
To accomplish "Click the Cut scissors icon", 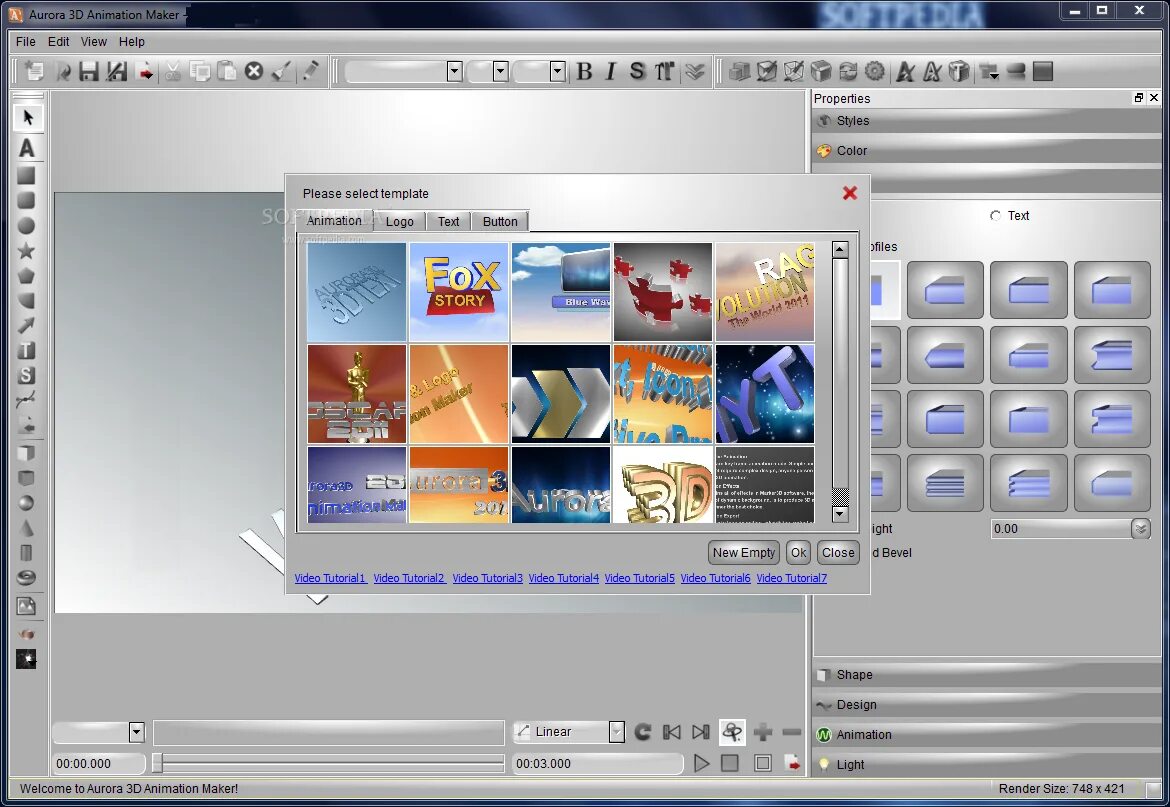I will [173, 72].
